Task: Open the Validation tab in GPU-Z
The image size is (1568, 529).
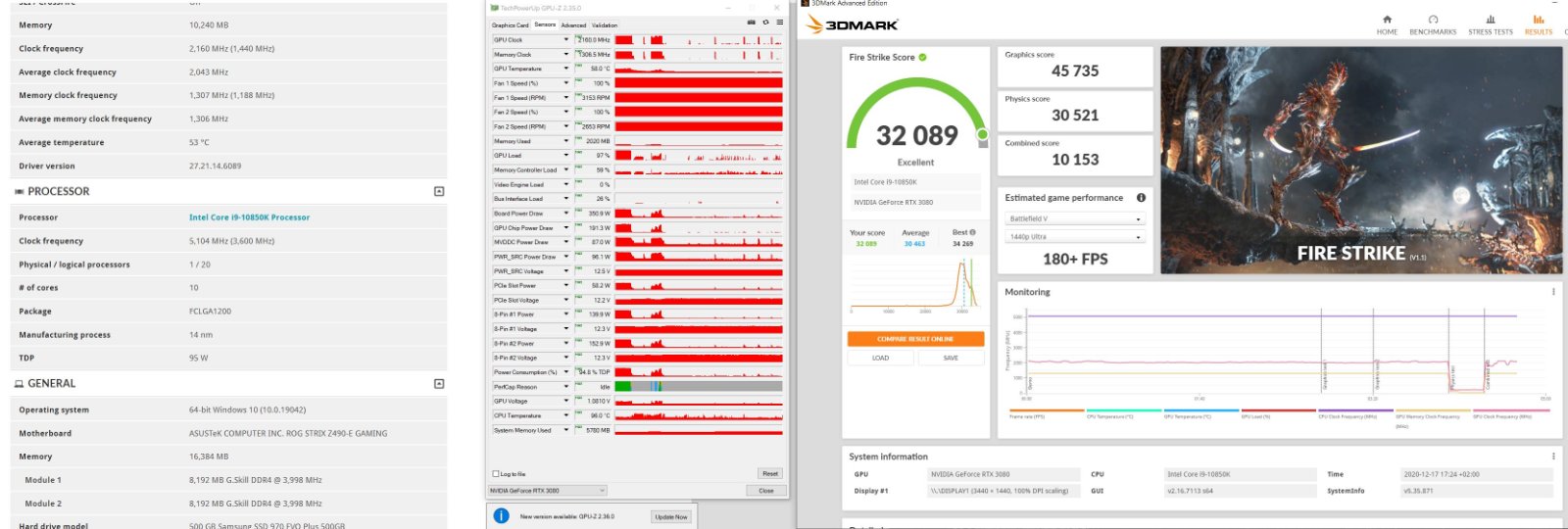Action: (x=605, y=25)
